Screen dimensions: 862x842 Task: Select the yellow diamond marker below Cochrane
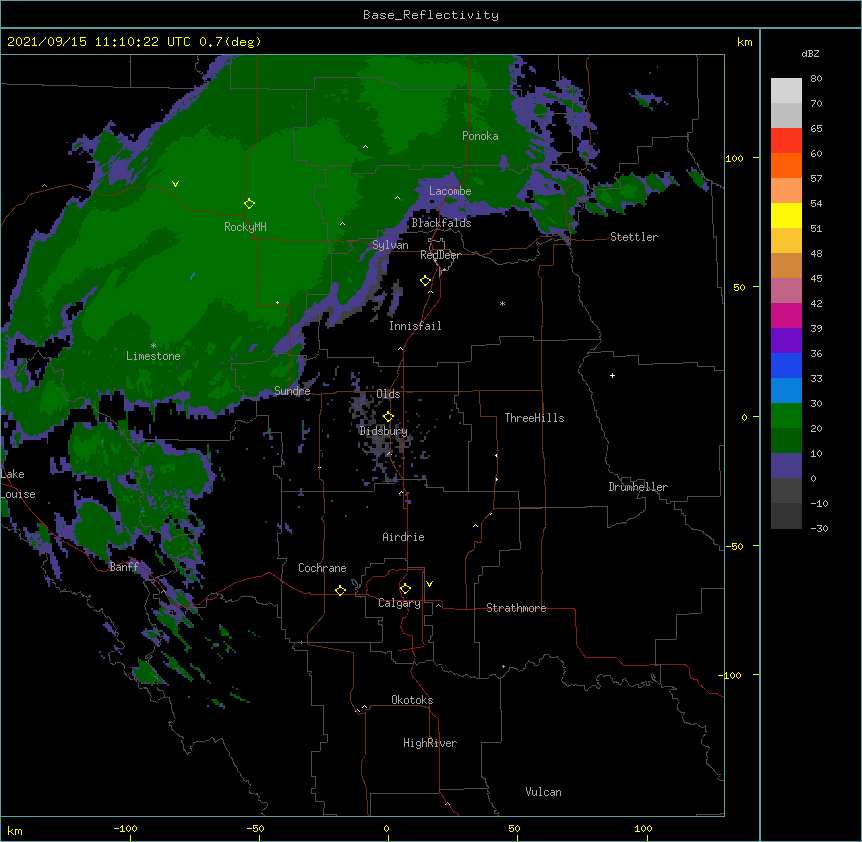340,590
